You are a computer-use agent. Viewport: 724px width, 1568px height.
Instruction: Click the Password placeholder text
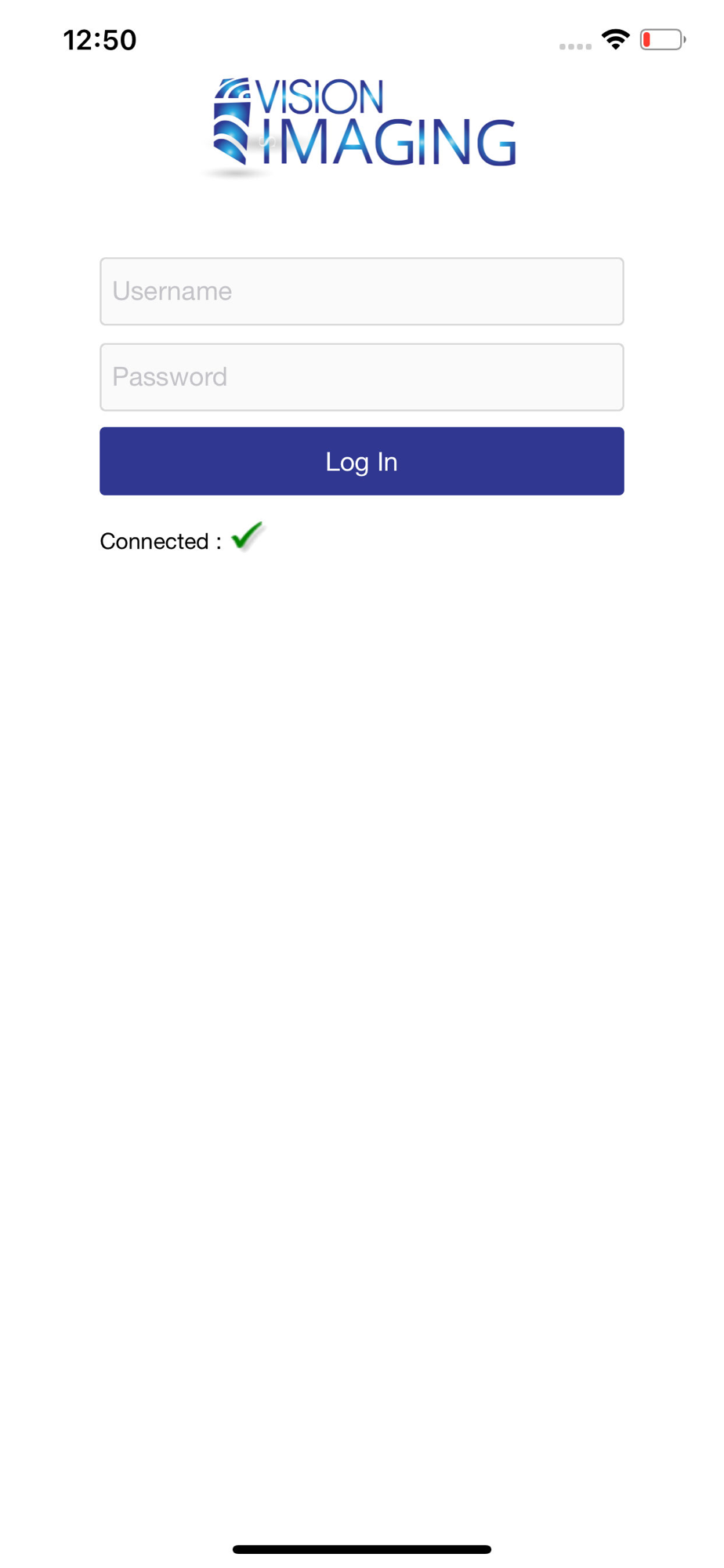[170, 377]
